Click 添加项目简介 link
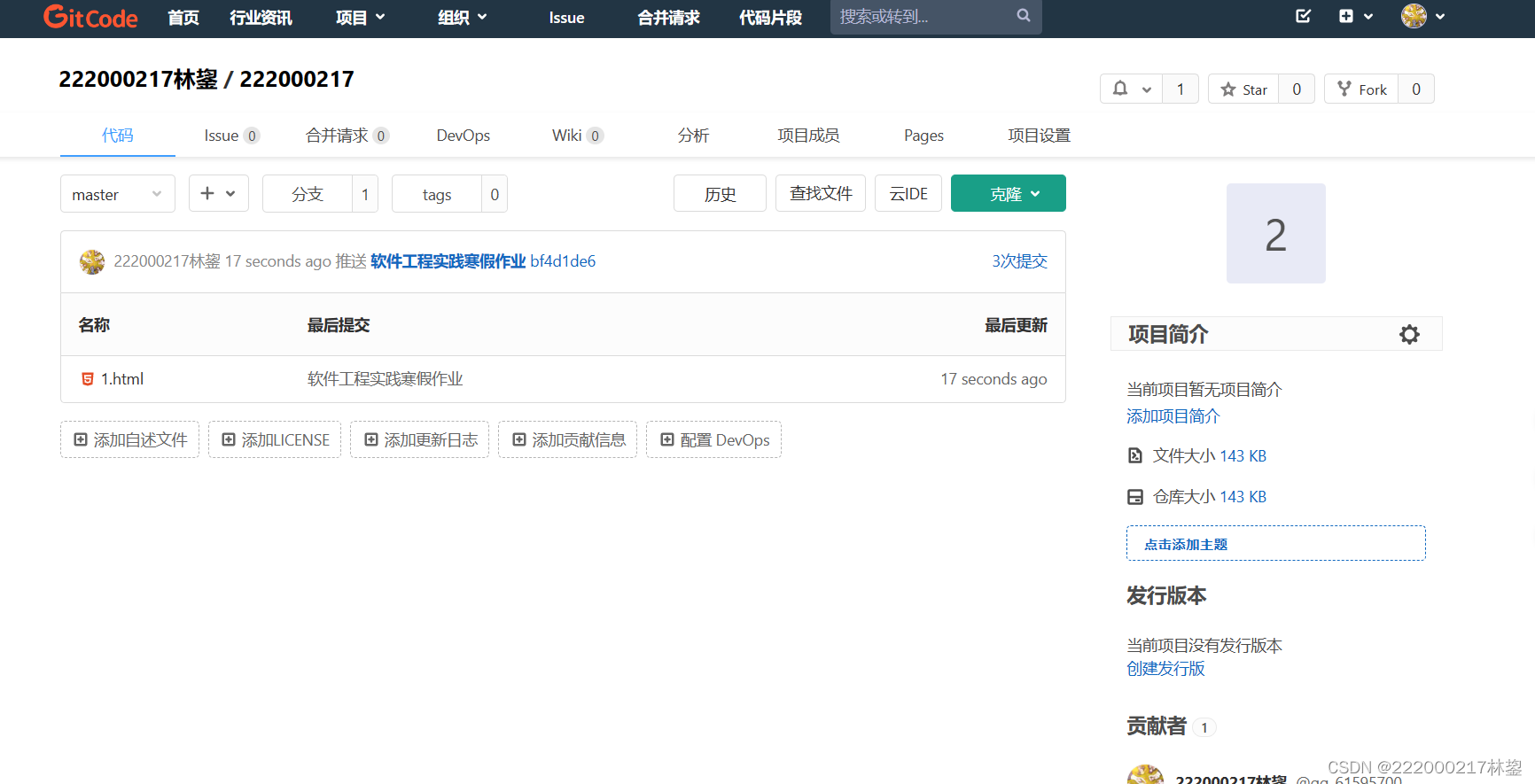The image size is (1535, 784). click(x=1173, y=416)
